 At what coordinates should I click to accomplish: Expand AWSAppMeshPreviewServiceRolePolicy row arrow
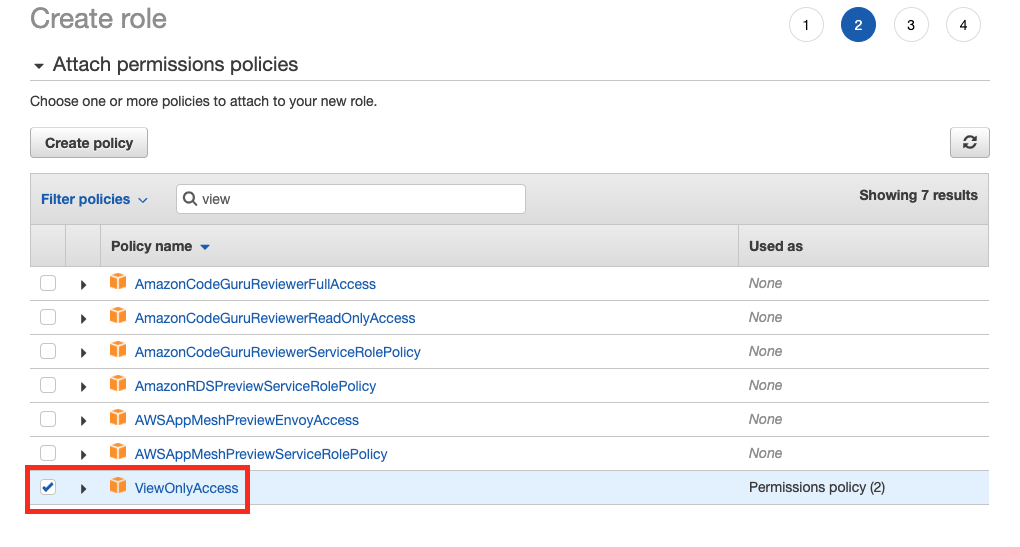point(83,455)
